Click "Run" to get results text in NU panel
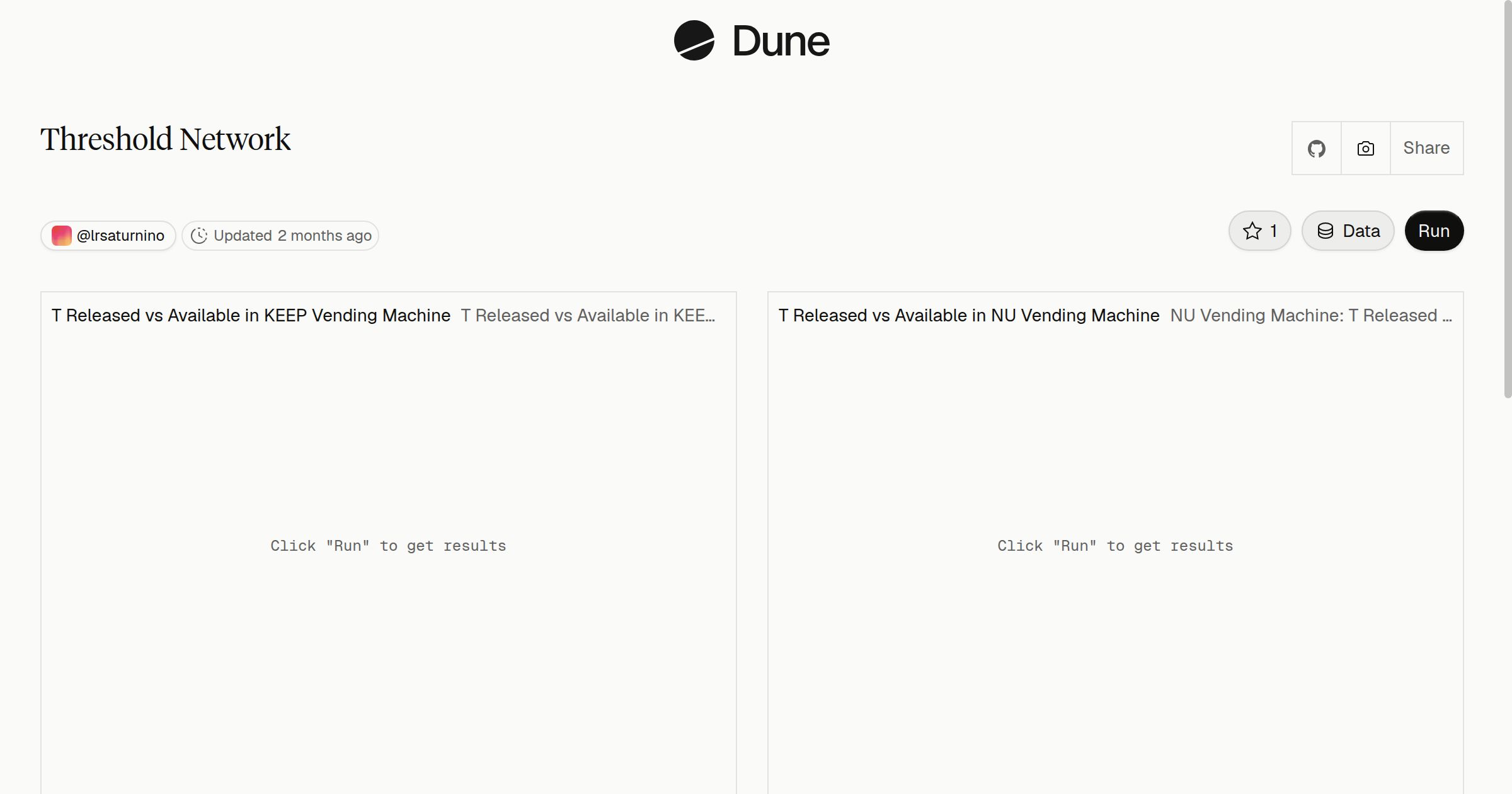The width and height of the screenshot is (1512, 794). (1115, 546)
